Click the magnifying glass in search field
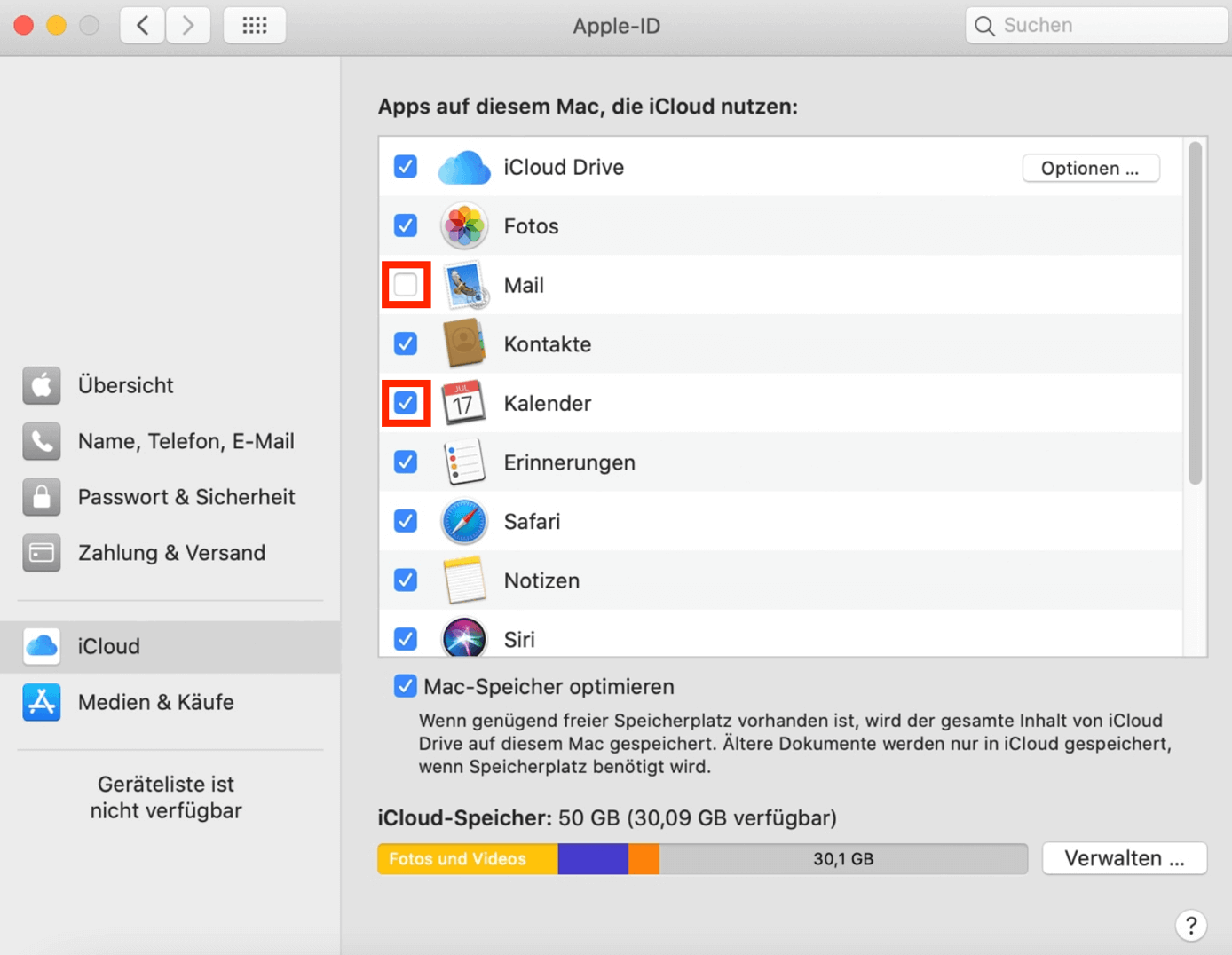Image resolution: width=1232 pixels, height=955 pixels. [984, 26]
